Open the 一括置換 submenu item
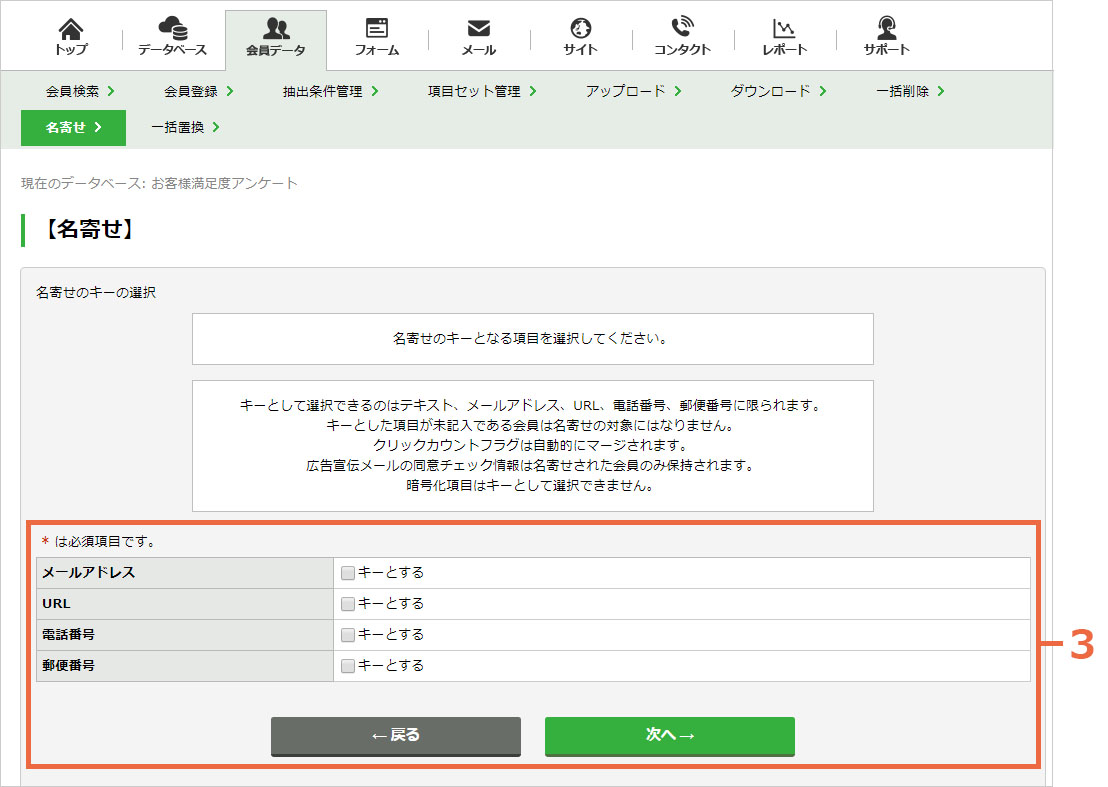This screenshot has width=1108, height=787. point(185,127)
